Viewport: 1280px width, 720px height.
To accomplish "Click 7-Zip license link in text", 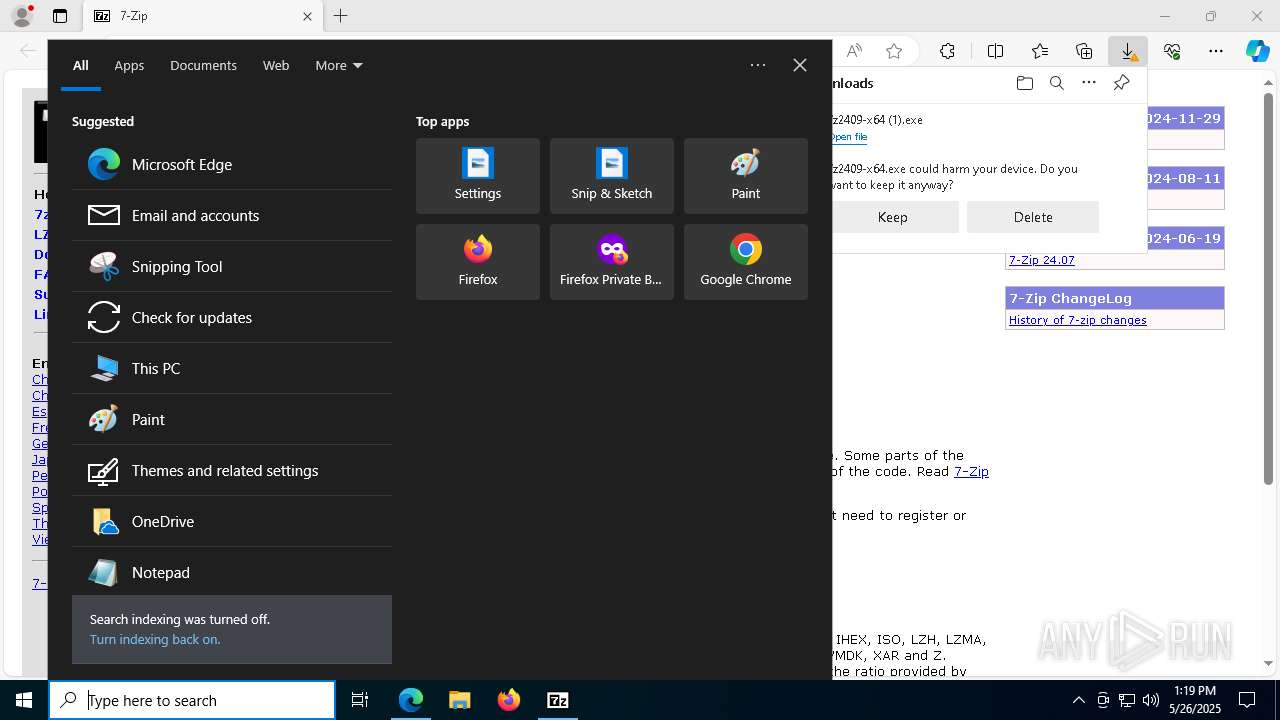I will (971, 471).
